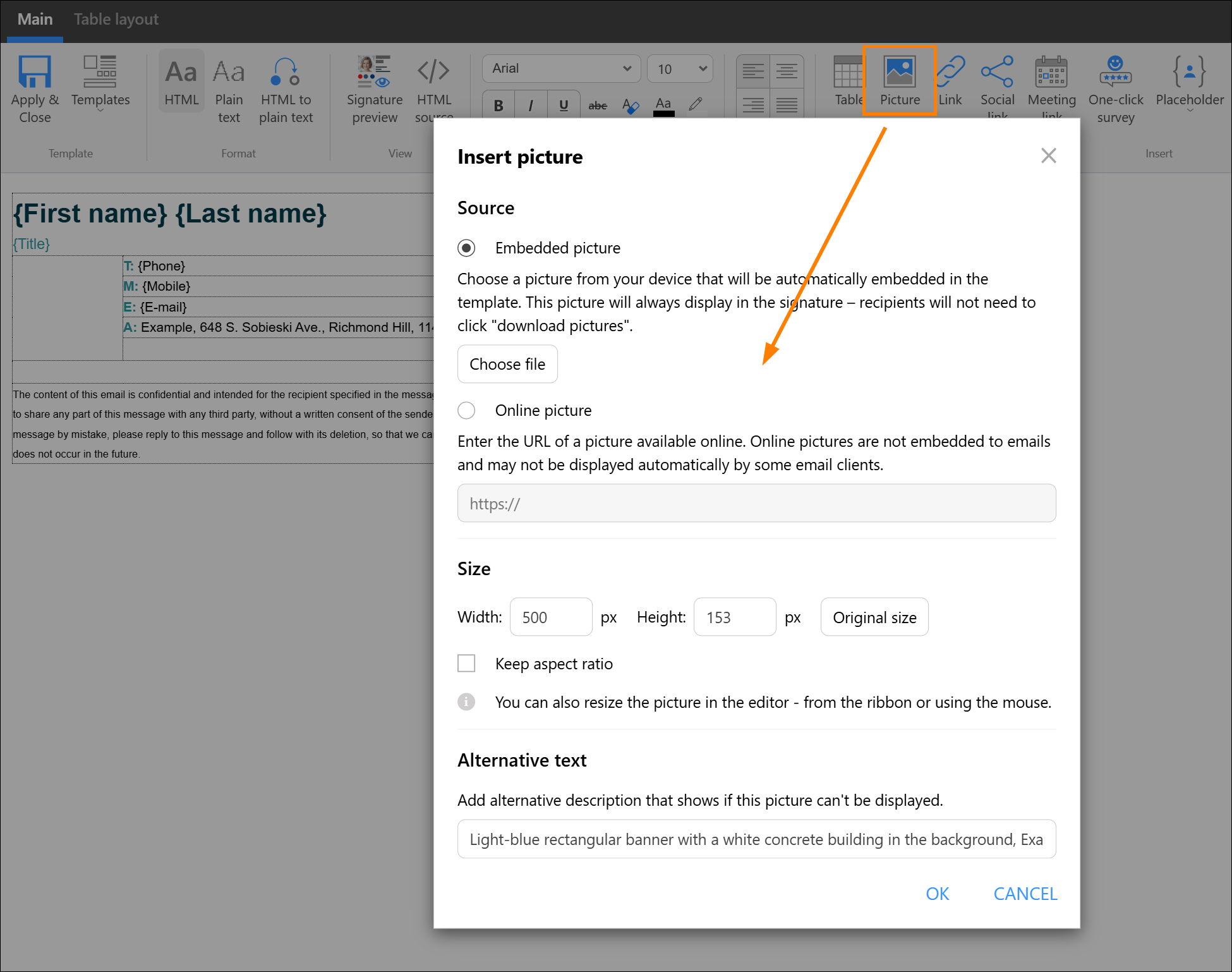
Task: Click the Alternative text input field
Action: [756, 839]
